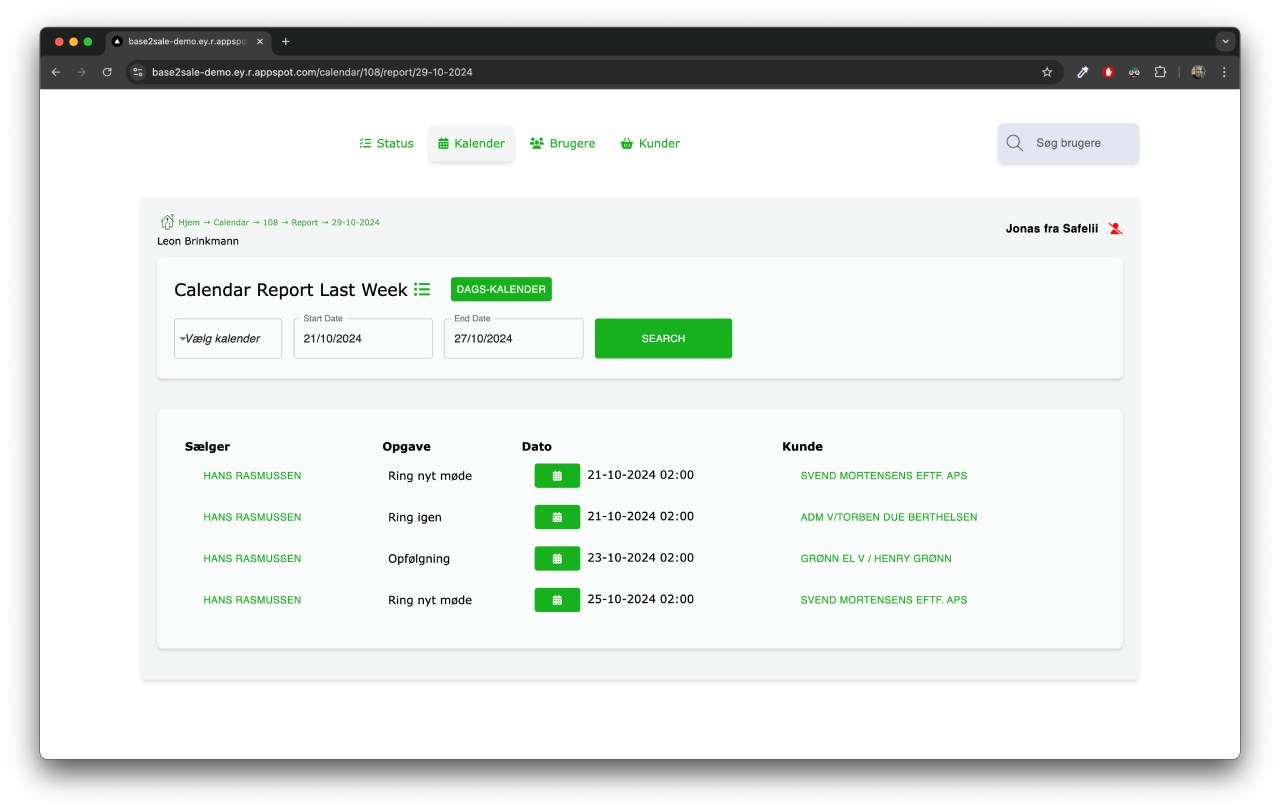
Task: Click into the Start Date field
Action: click(x=362, y=338)
